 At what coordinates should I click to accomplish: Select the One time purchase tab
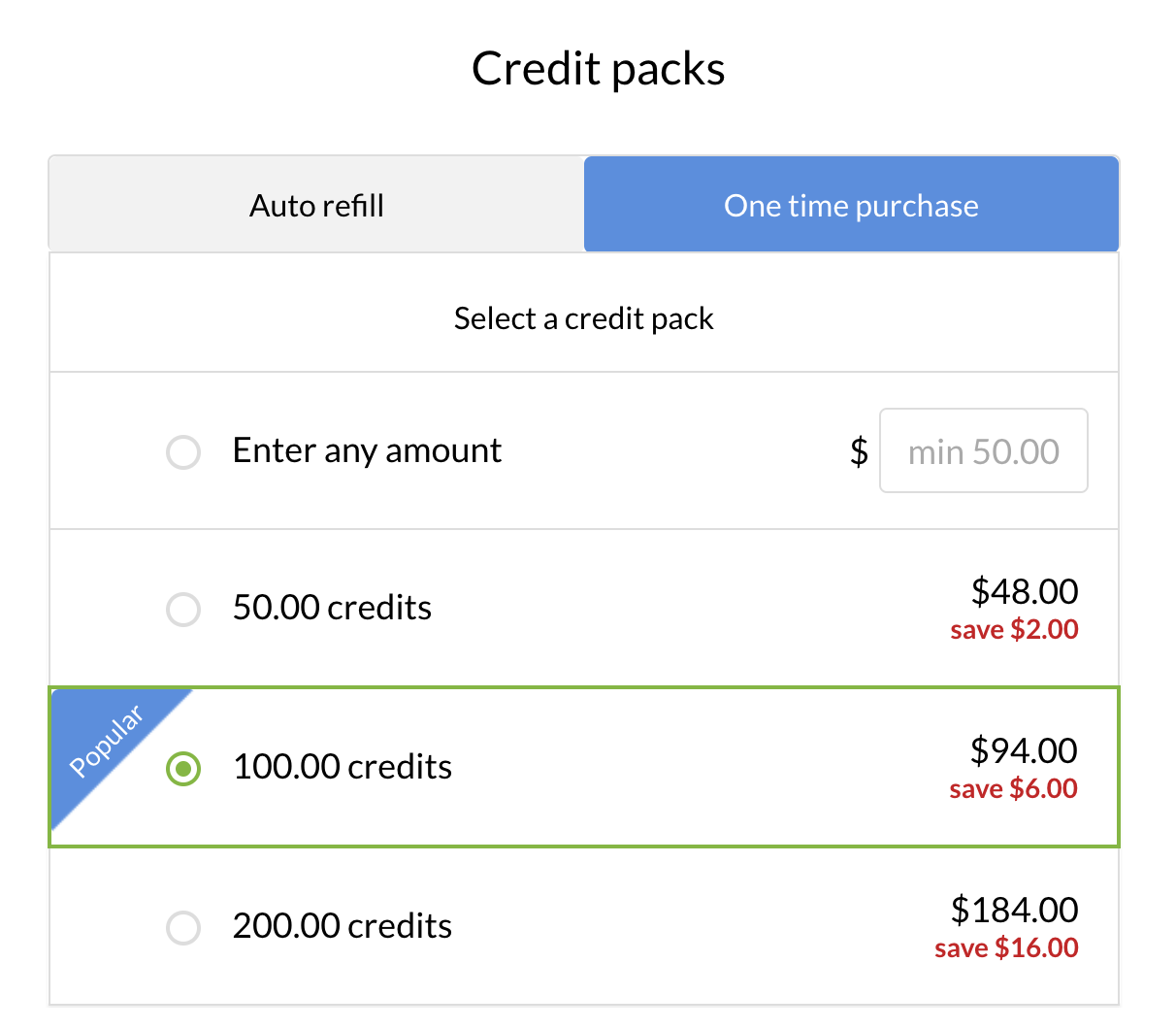[851, 206]
